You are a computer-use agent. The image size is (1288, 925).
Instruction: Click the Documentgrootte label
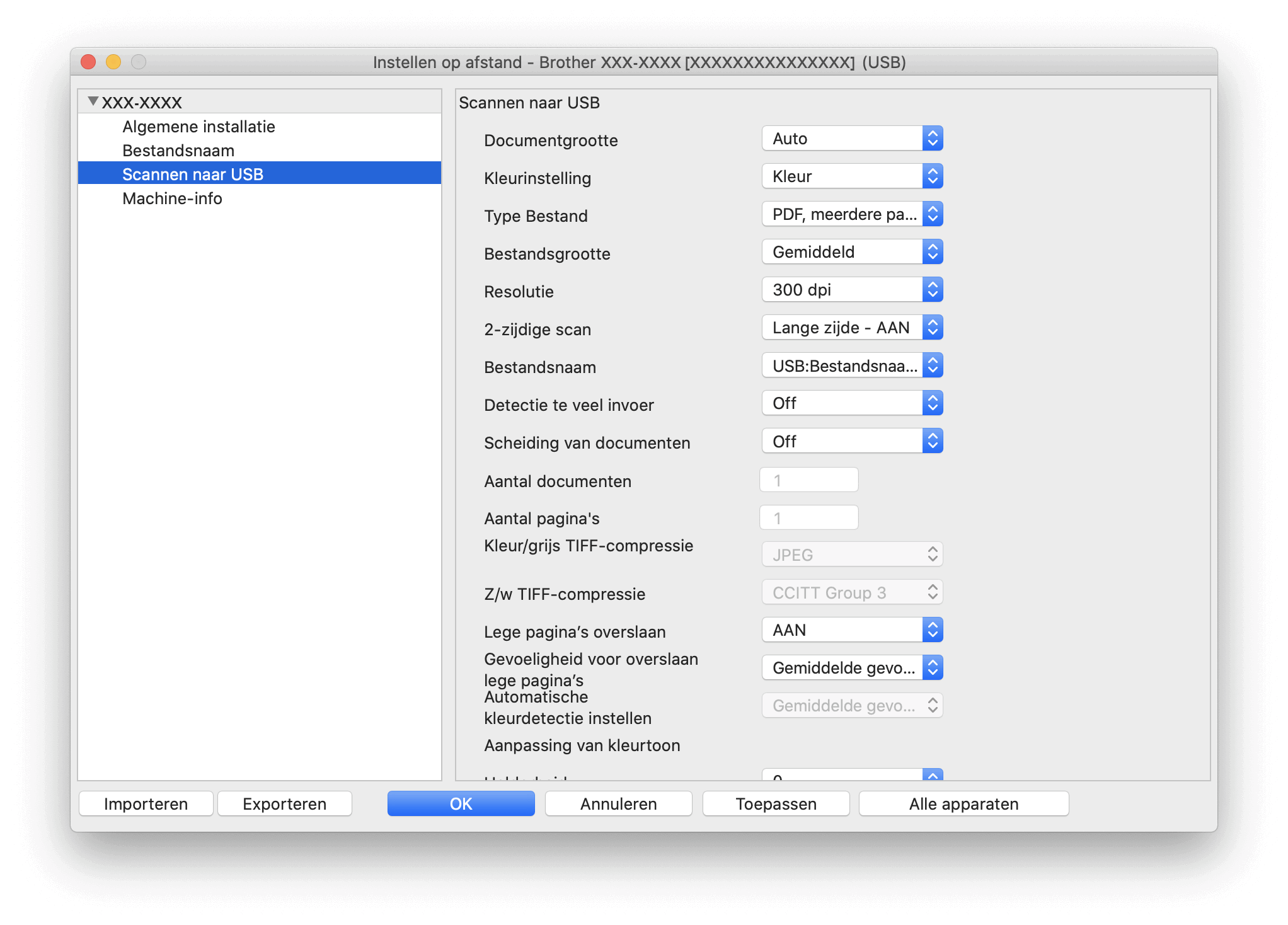click(551, 141)
